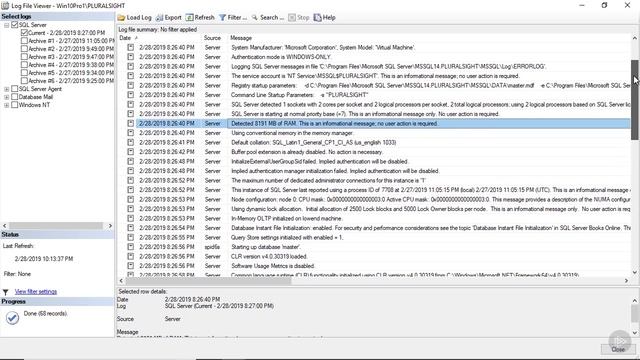640x360 pixels.
Task: Check Archive #2 log checkbox
Action: pyautogui.click(x=24, y=49)
